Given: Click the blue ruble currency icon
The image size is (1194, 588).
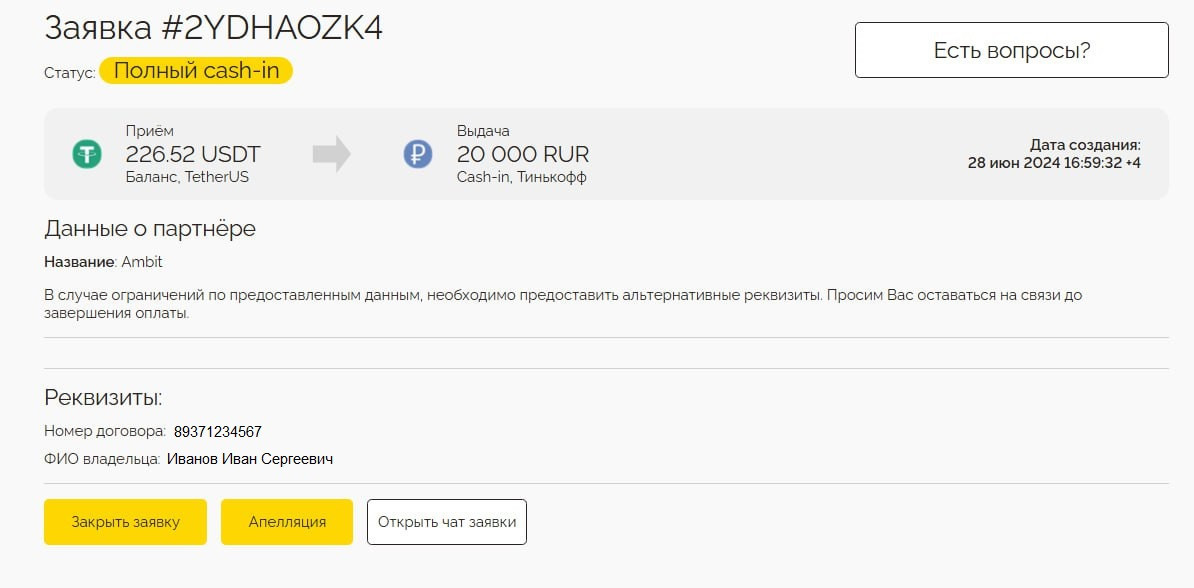Looking at the screenshot, I should click(x=418, y=154).
